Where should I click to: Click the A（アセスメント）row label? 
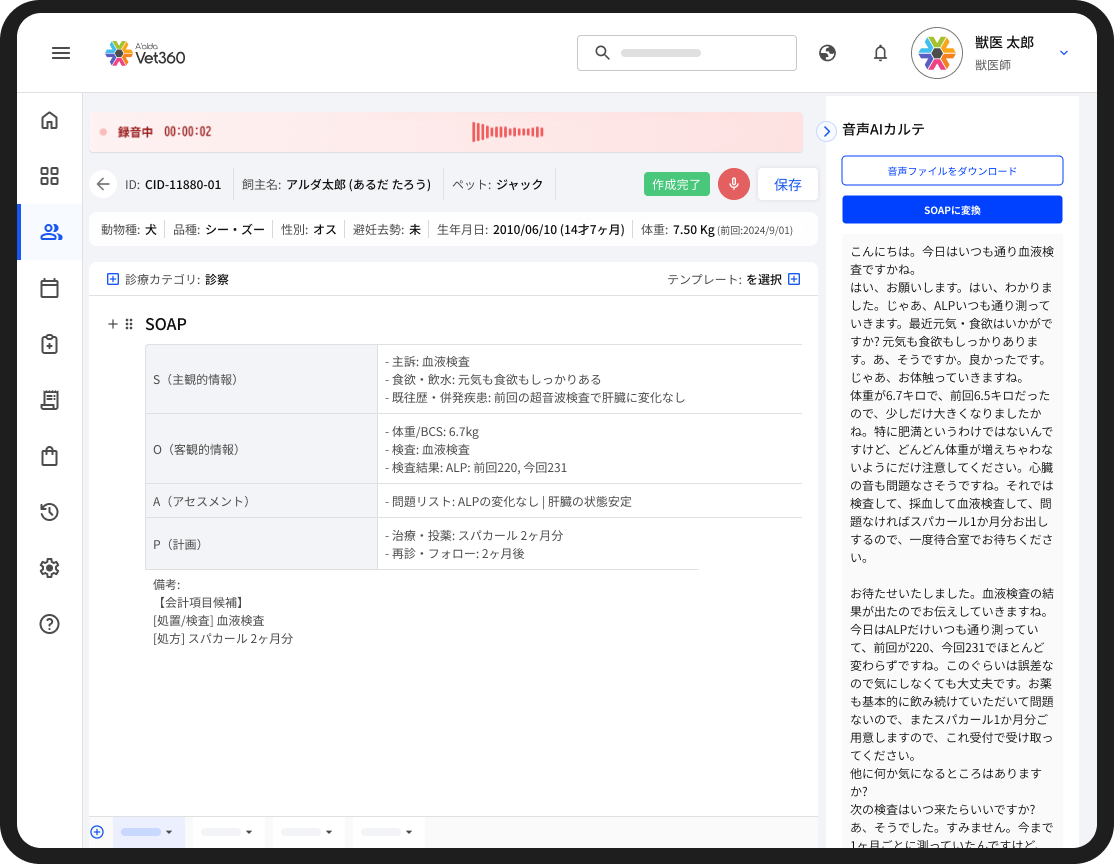click(x=202, y=501)
